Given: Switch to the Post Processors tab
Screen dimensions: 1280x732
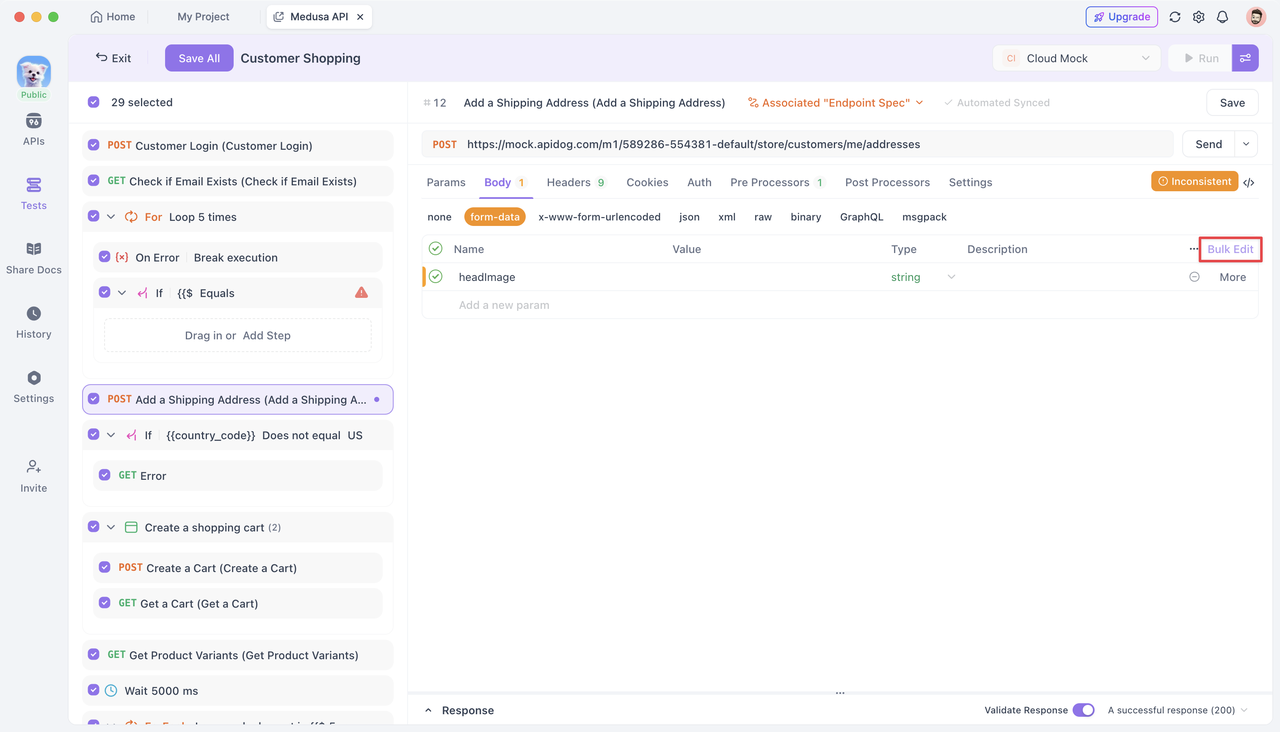Looking at the screenshot, I should click(x=887, y=182).
